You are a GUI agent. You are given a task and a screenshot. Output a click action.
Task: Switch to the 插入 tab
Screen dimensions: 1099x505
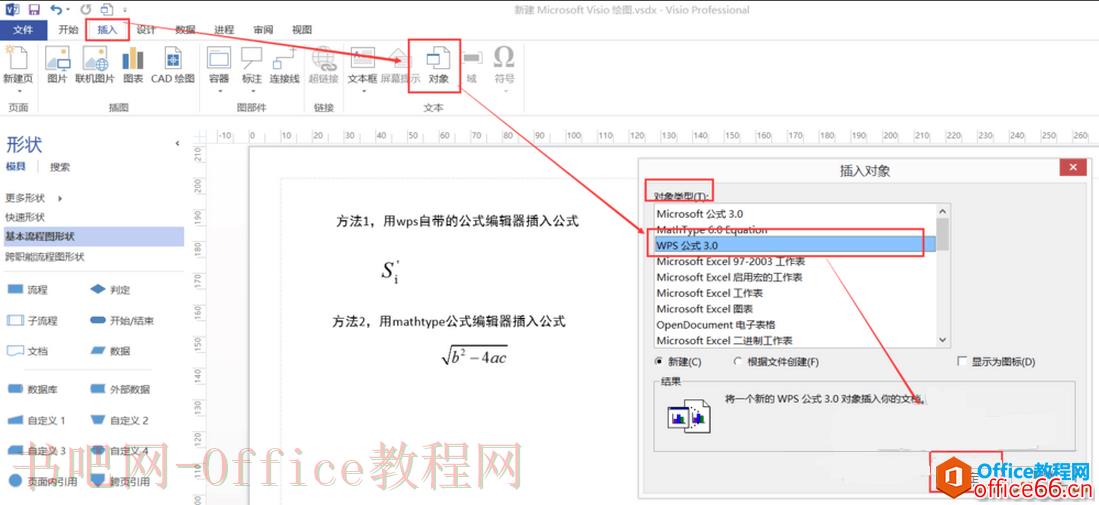pyautogui.click(x=107, y=30)
